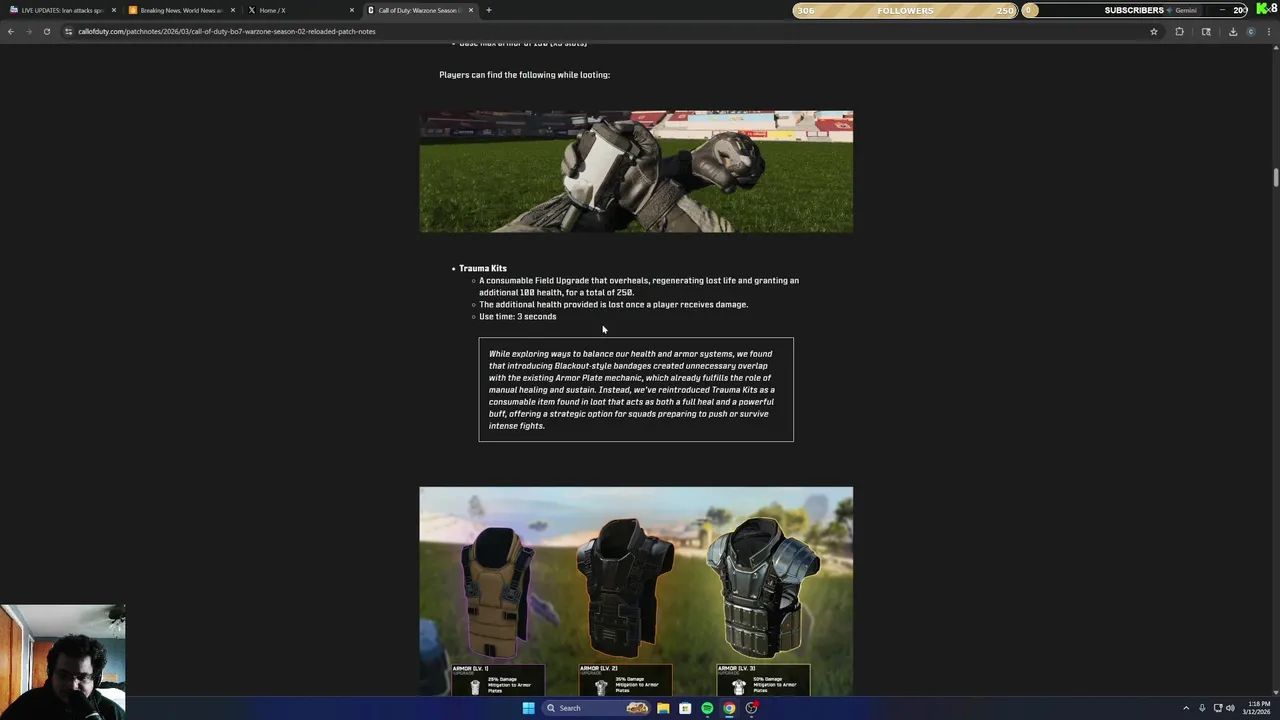Click the 'Use time: 3 seconds' line
The image size is (1280, 720).
pyautogui.click(x=518, y=316)
